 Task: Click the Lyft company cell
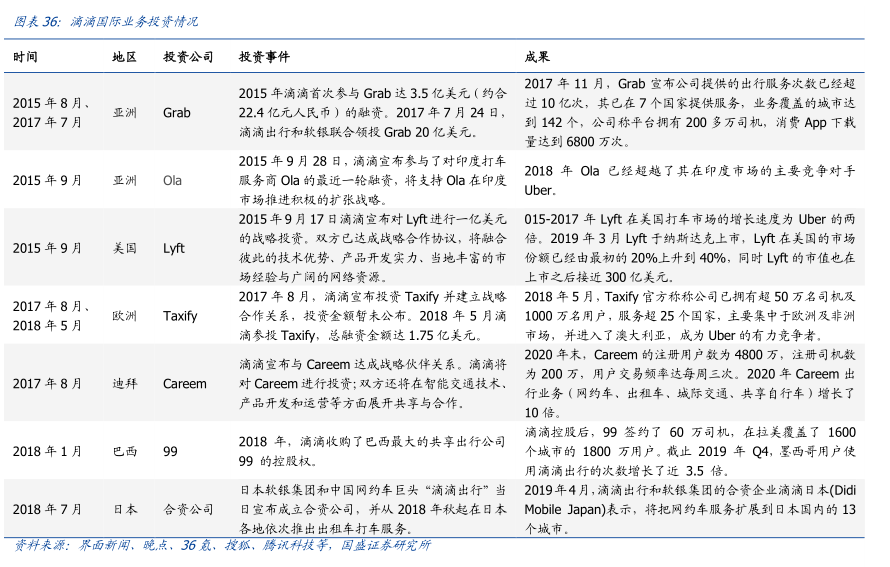pos(174,248)
